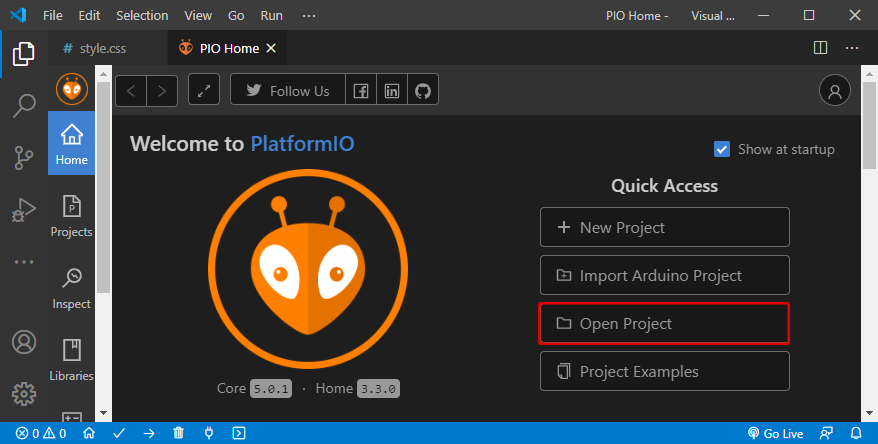
Task: Follow PlatformIO on Twitter
Action: [x=288, y=90]
